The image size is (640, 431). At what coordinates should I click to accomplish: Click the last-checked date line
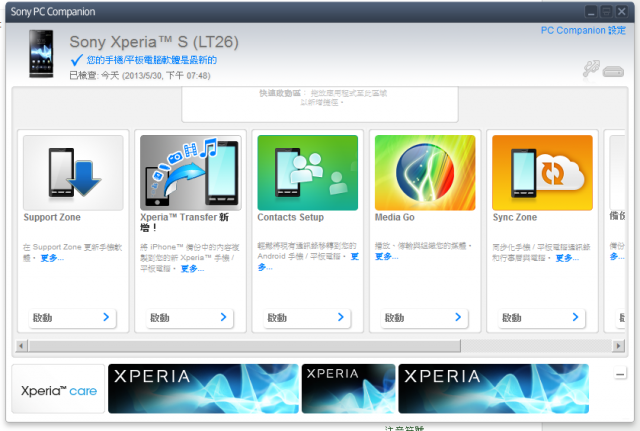click(140, 76)
